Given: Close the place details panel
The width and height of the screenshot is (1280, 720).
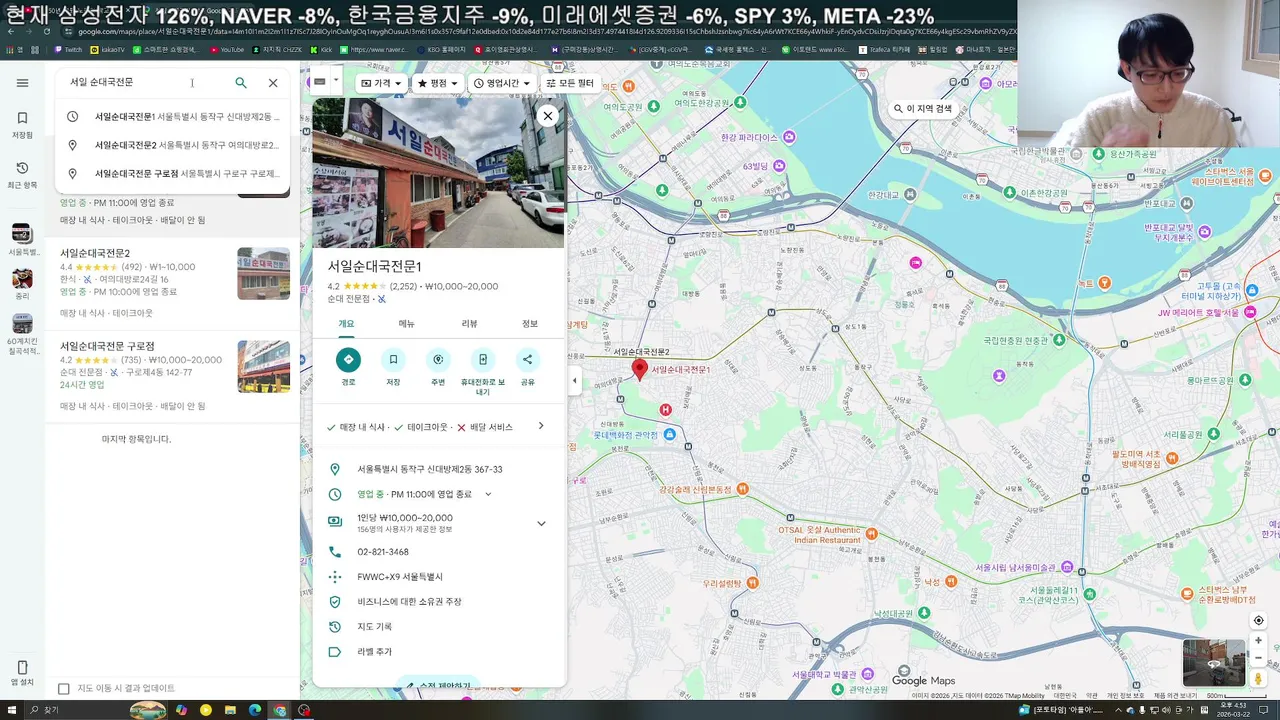Looking at the screenshot, I should pyautogui.click(x=548, y=116).
